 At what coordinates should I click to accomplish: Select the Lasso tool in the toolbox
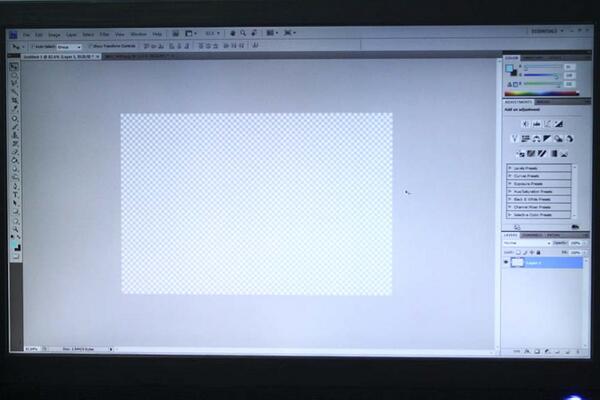15,84
